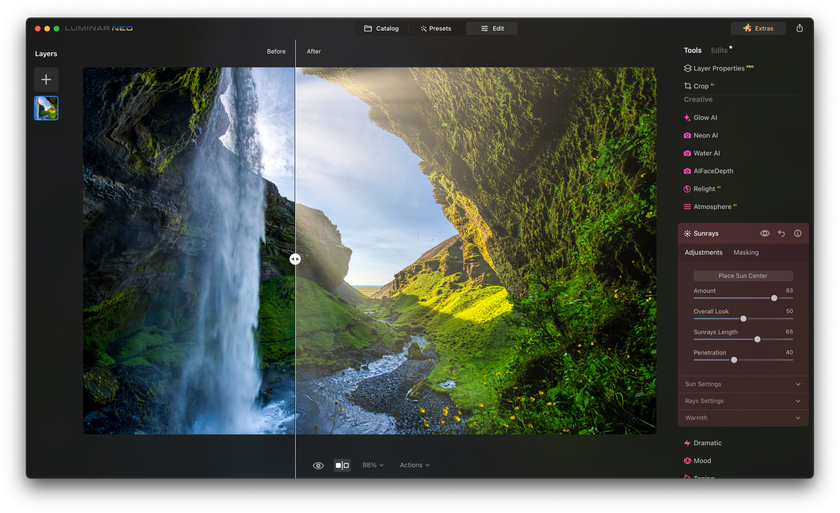Adjust the Penetration slider
840x513 pixels.
pyautogui.click(x=734, y=360)
